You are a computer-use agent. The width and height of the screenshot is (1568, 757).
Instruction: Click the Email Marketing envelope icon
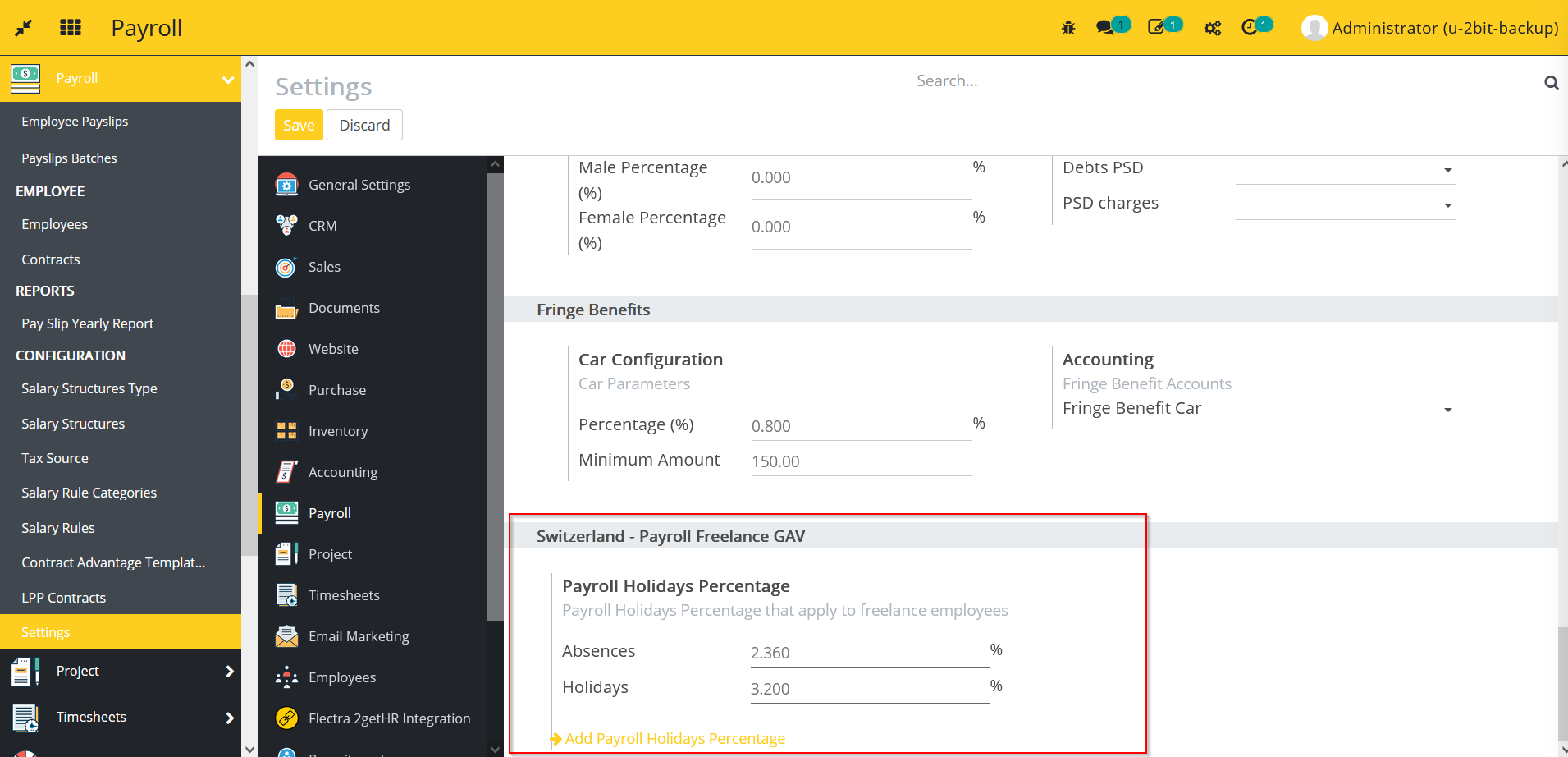point(286,635)
